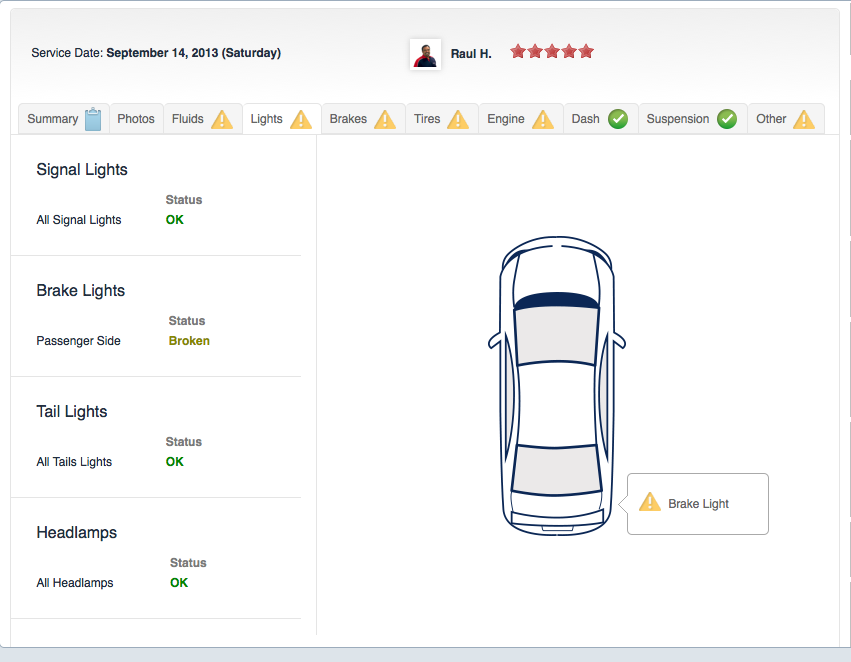Click the five-star rating

(x=552, y=51)
